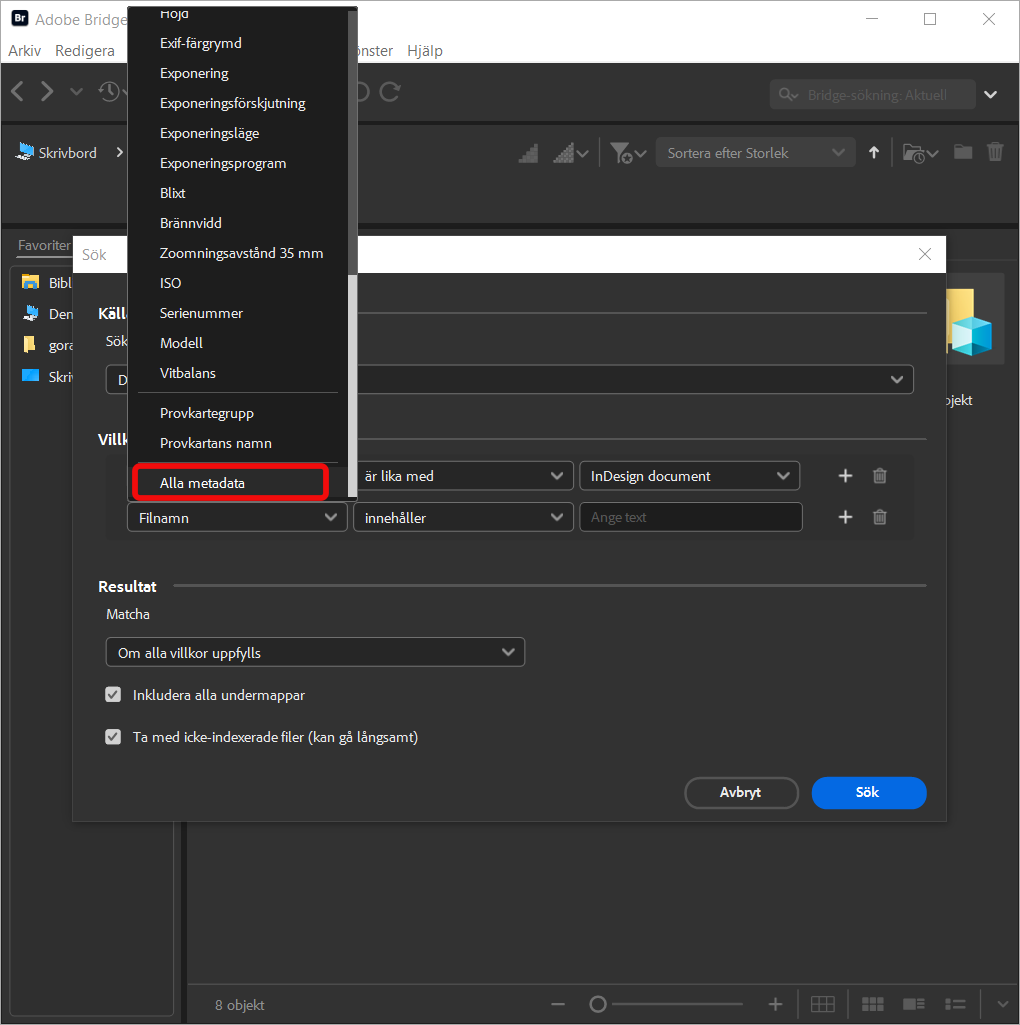
Task: Toggle the grid lock icon at bottom
Action: pyautogui.click(x=822, y=1004)
